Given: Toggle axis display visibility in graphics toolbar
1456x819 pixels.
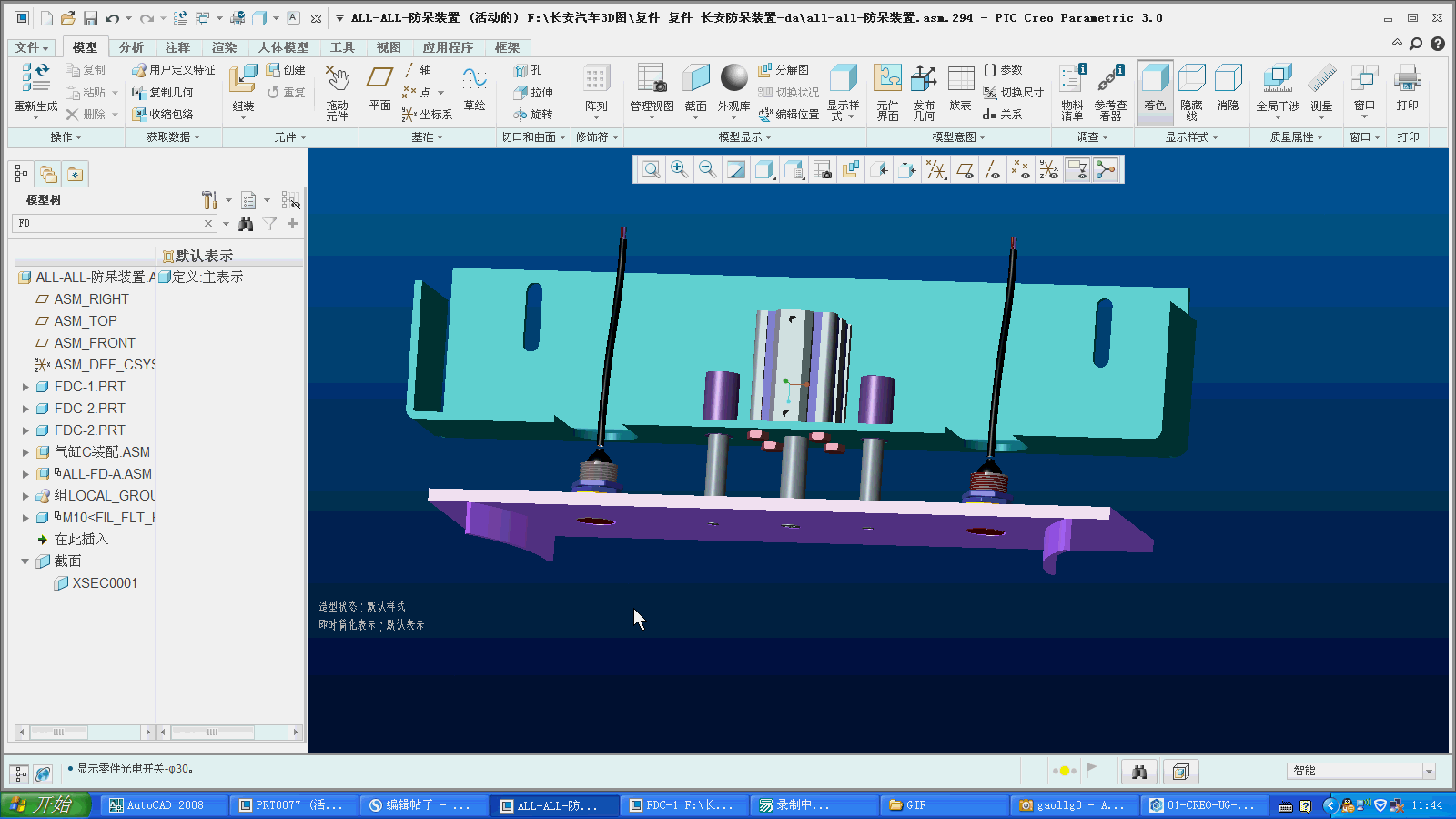Looking at the screenshot, I should [993, 169].
